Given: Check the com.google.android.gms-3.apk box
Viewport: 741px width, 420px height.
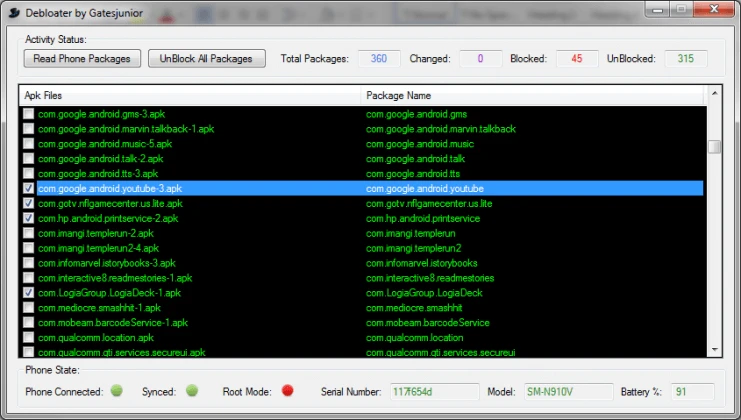Looking at the screenshot, I should pyautogui.click(x=28, y=114).
